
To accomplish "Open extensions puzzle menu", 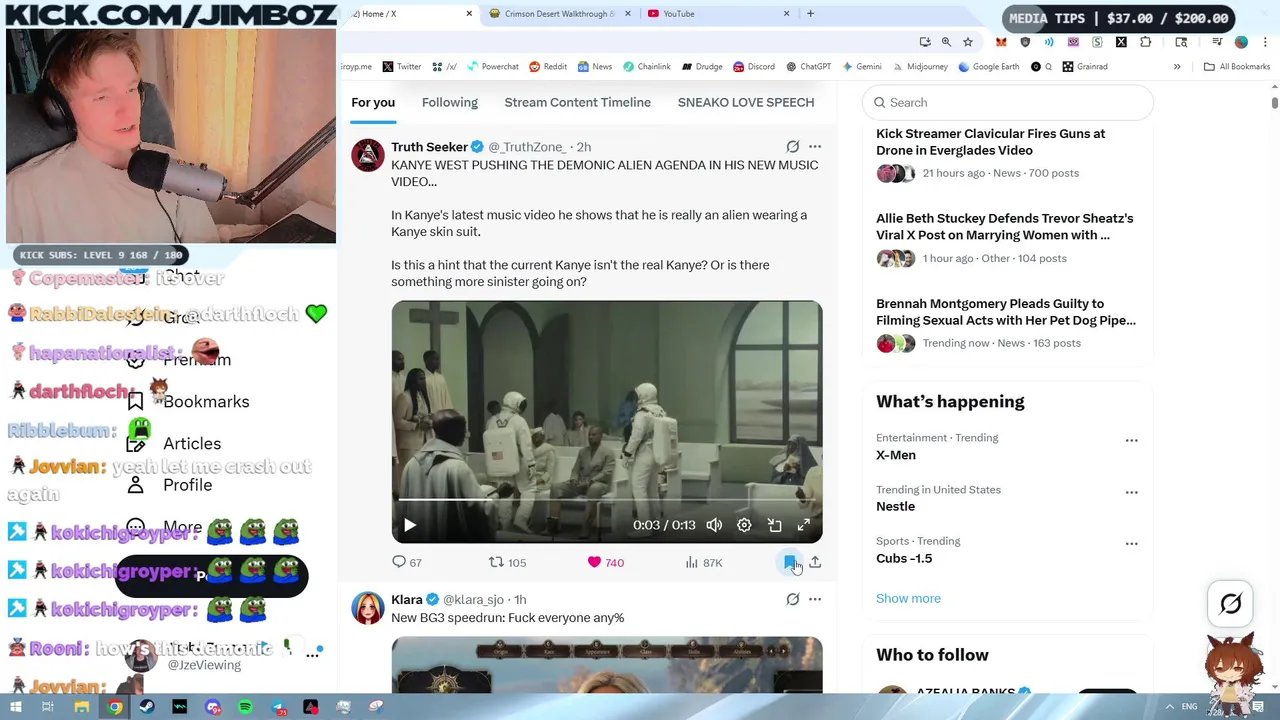I will coord(1145,42).
